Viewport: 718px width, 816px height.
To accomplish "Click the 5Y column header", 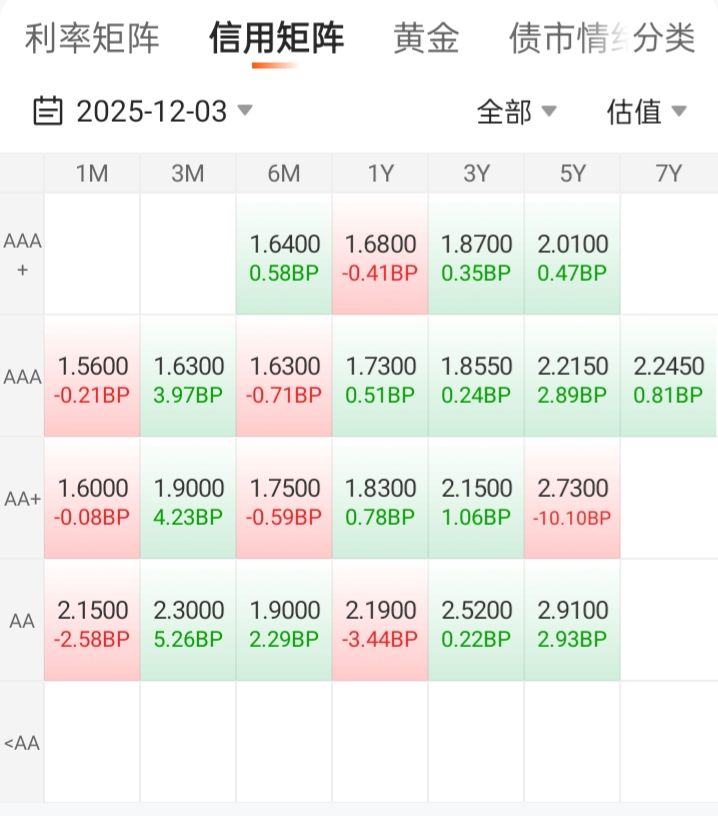I will pos(572,173).
